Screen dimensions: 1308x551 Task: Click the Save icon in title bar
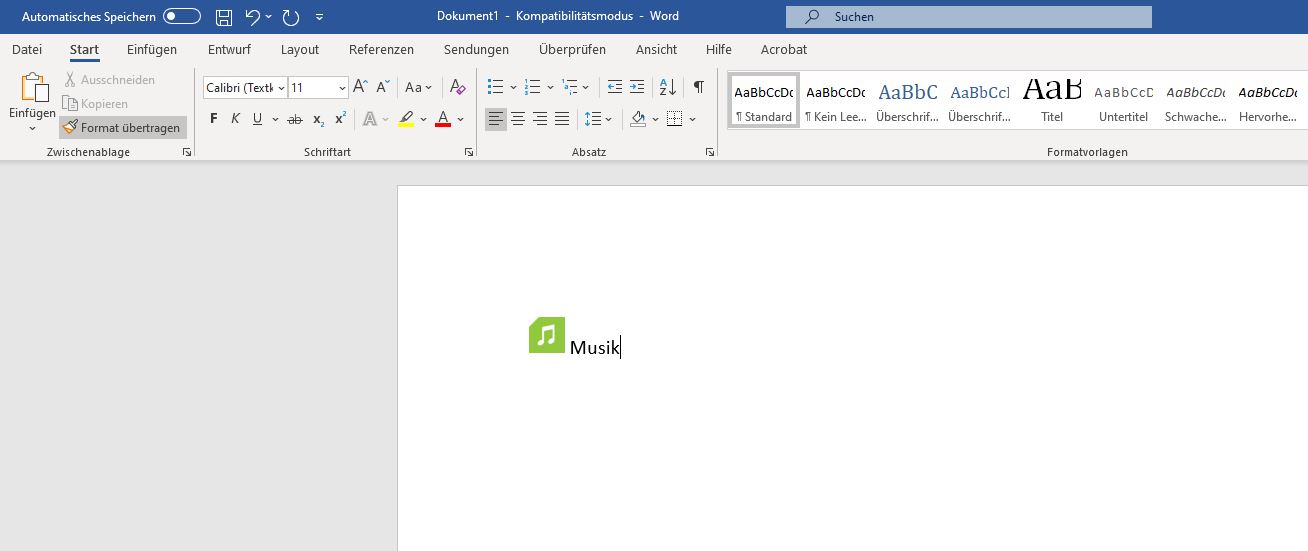(x=224, y=17)
